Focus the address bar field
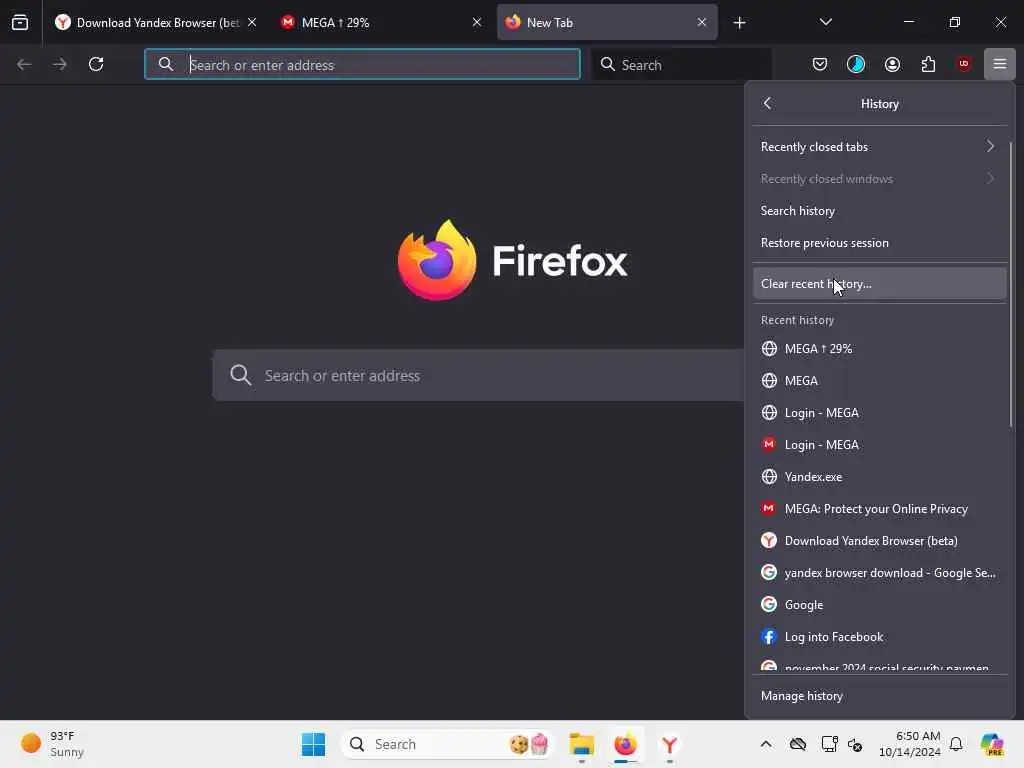Screen dimensions: 1024x768 [x=362, y=64]
